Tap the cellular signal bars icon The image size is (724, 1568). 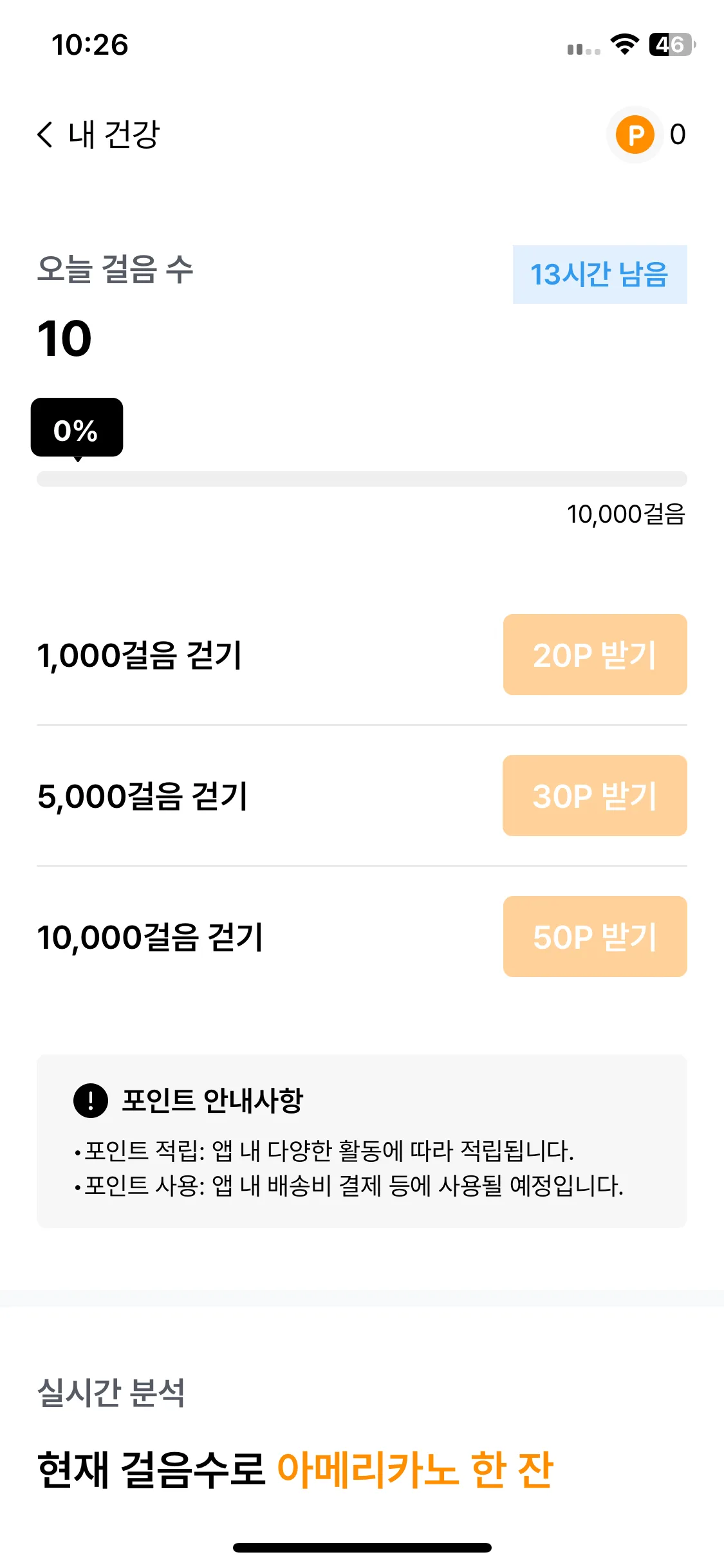tap(584, 49)
